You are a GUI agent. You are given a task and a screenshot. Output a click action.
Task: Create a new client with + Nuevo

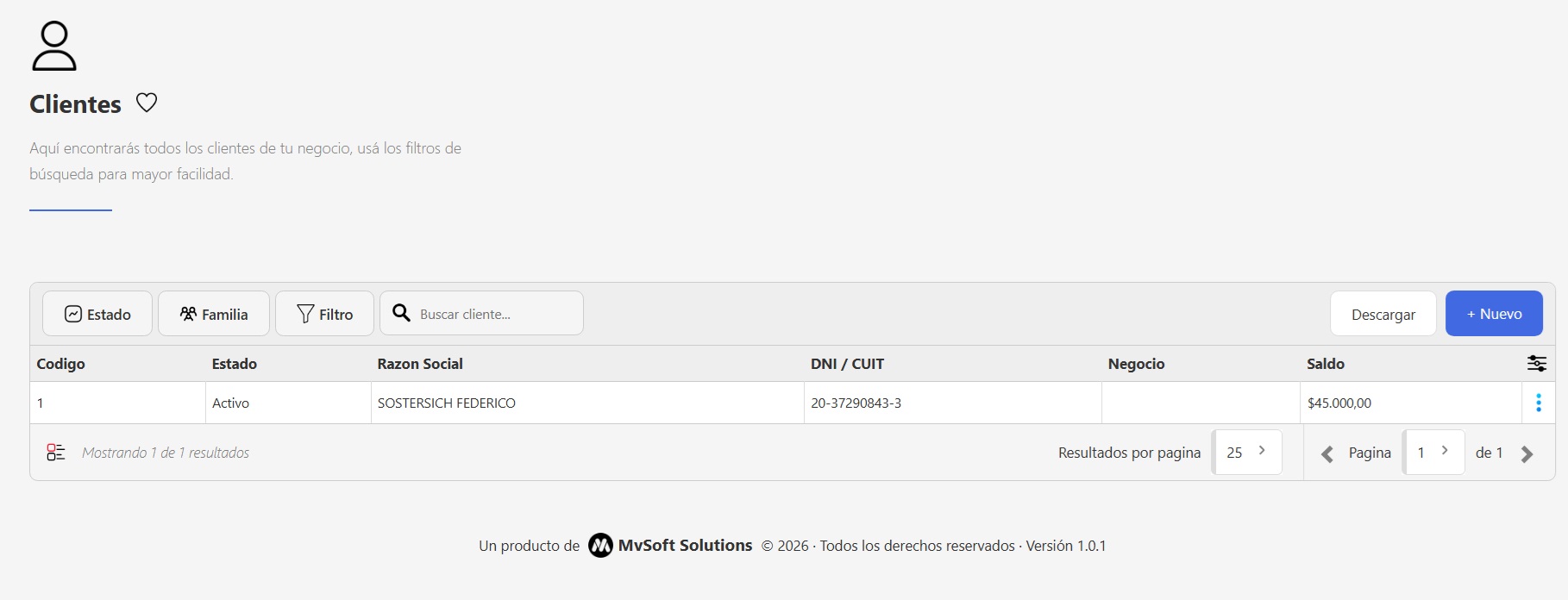click(x=1494, y=314)
